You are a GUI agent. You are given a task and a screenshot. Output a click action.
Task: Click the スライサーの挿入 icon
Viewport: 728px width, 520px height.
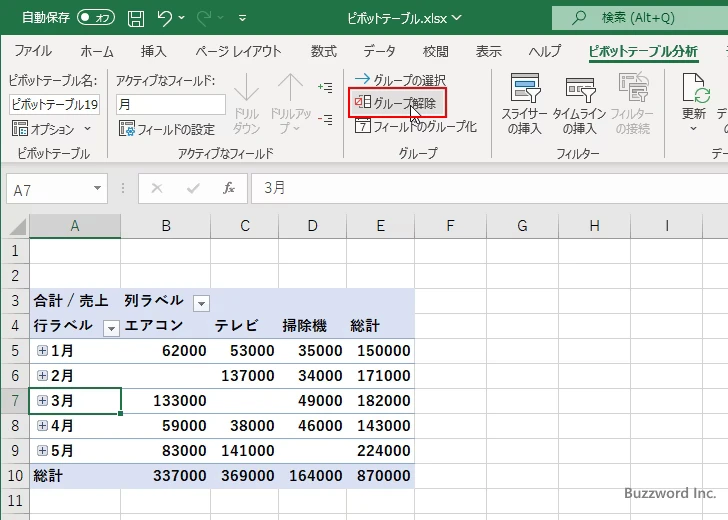coord(525,87)
